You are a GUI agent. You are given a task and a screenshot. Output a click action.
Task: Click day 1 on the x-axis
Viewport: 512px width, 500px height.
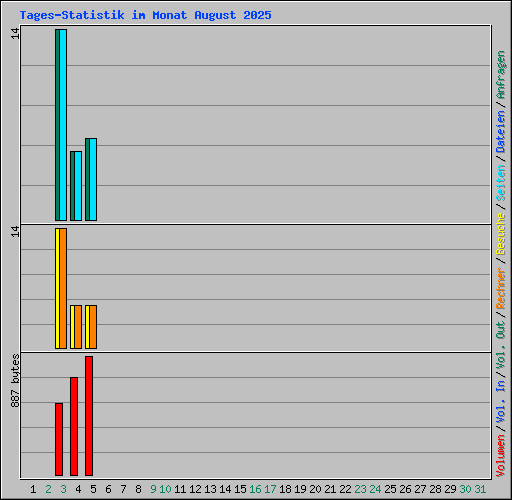click(x=33, y=489)
